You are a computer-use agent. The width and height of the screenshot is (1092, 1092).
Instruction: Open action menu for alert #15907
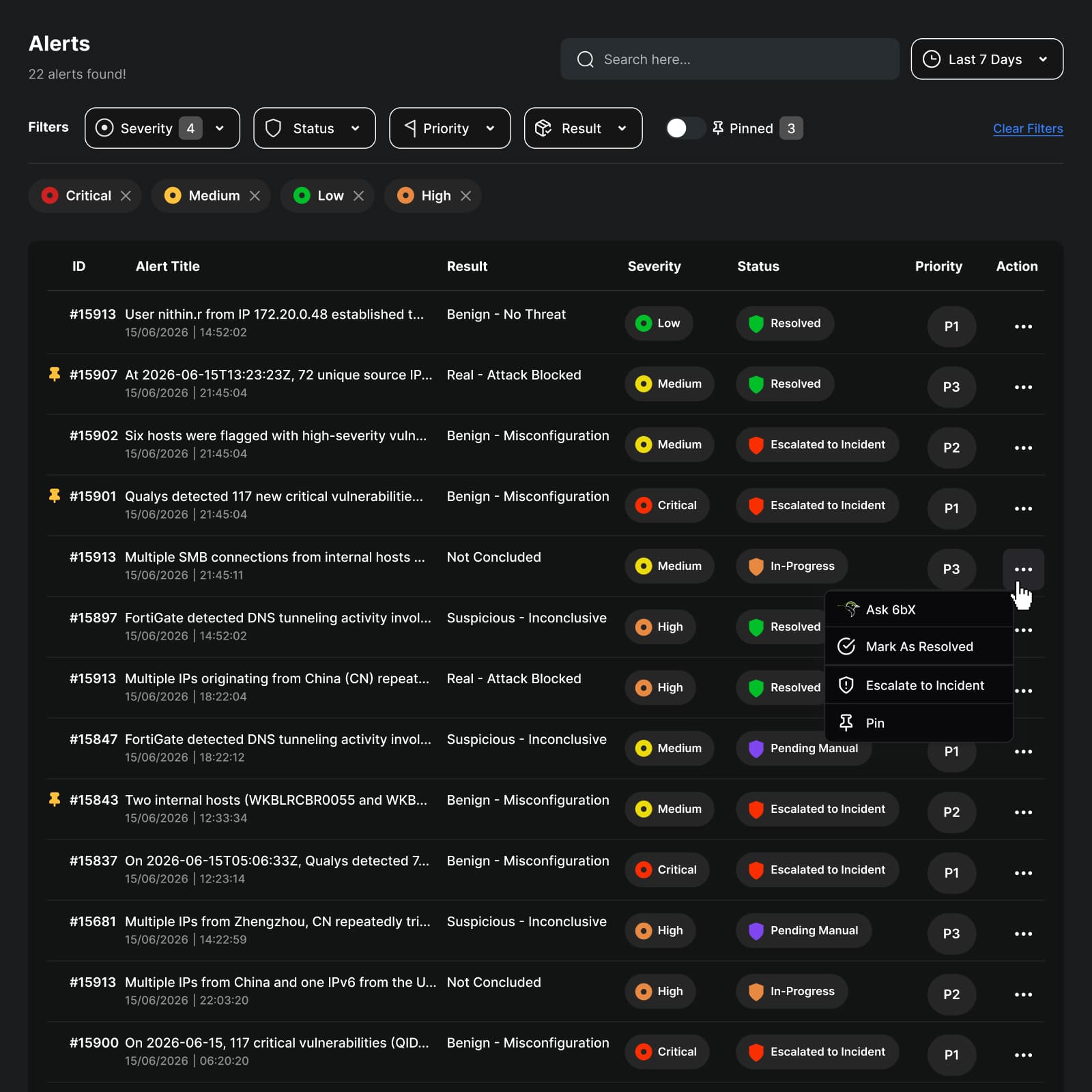pyautogui.click(x=1023, y=387)
